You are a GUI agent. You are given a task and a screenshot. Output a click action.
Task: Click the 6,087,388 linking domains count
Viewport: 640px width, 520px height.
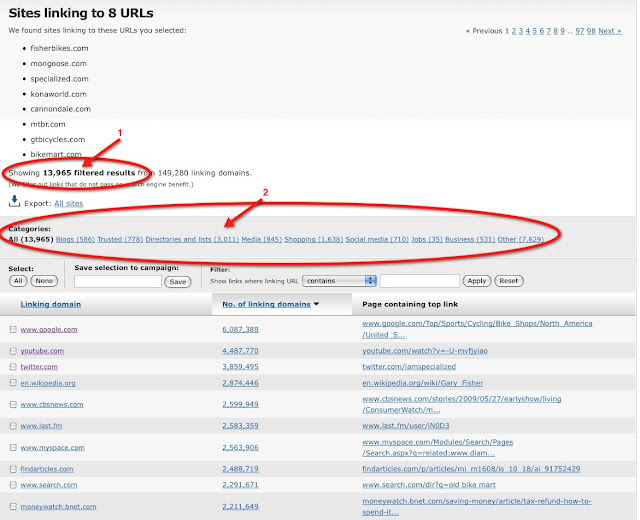(x=240, y=329)
